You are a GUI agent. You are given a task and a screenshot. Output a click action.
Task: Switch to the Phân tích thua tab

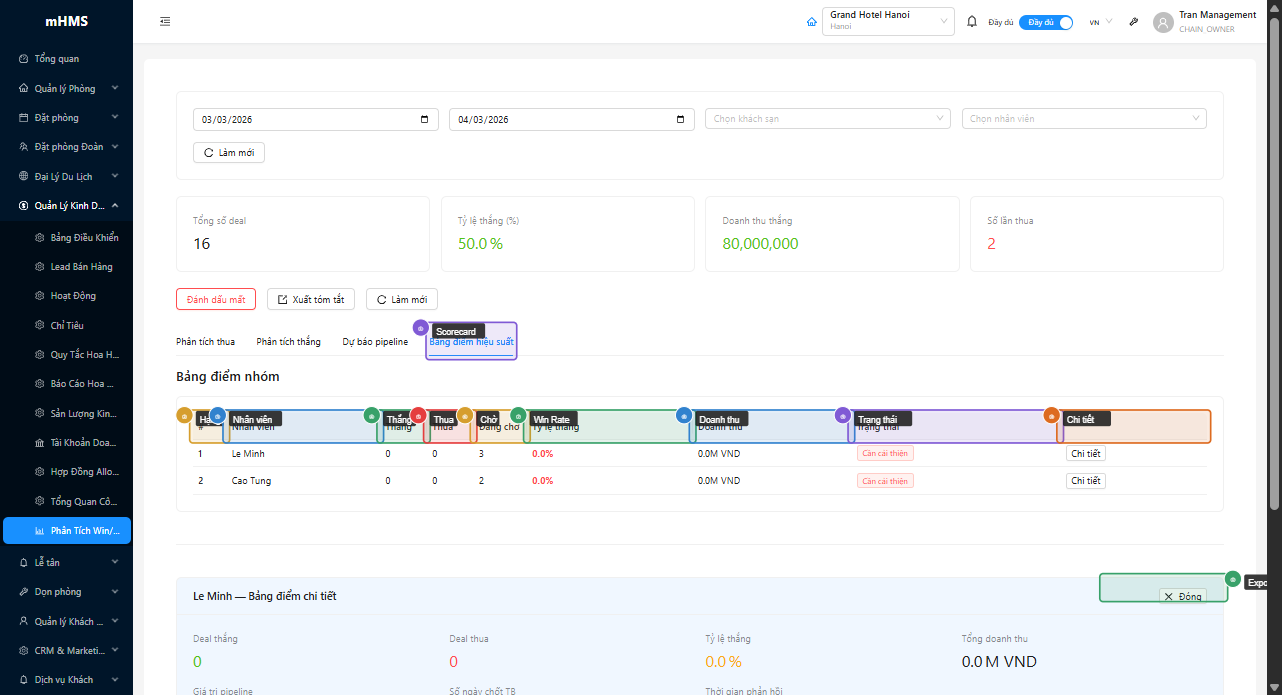pyautogui.click(x=205, y=342)
